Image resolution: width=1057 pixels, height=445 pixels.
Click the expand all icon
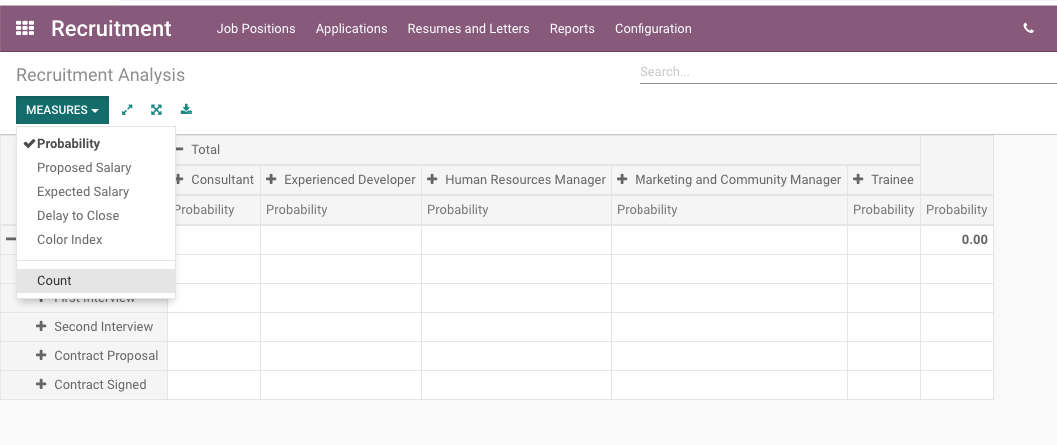click(x=156, y=110)
